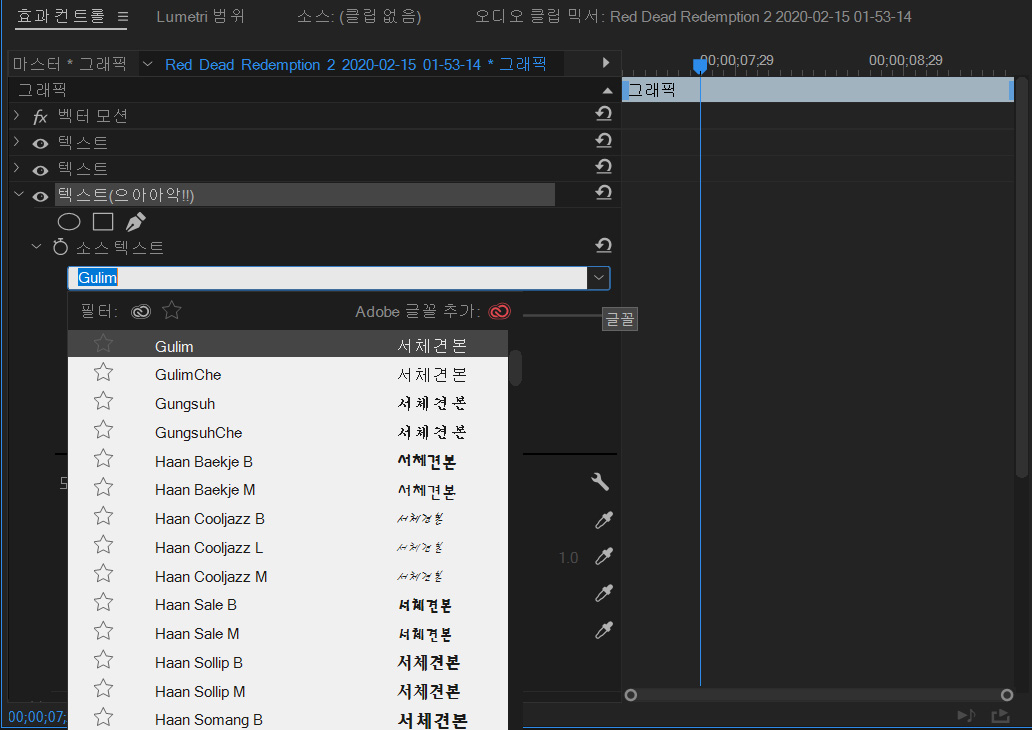Viewport: 1032px width, 730px height.
Task: Expand the 벡터 모션 effect
Action: pos(16,115)
